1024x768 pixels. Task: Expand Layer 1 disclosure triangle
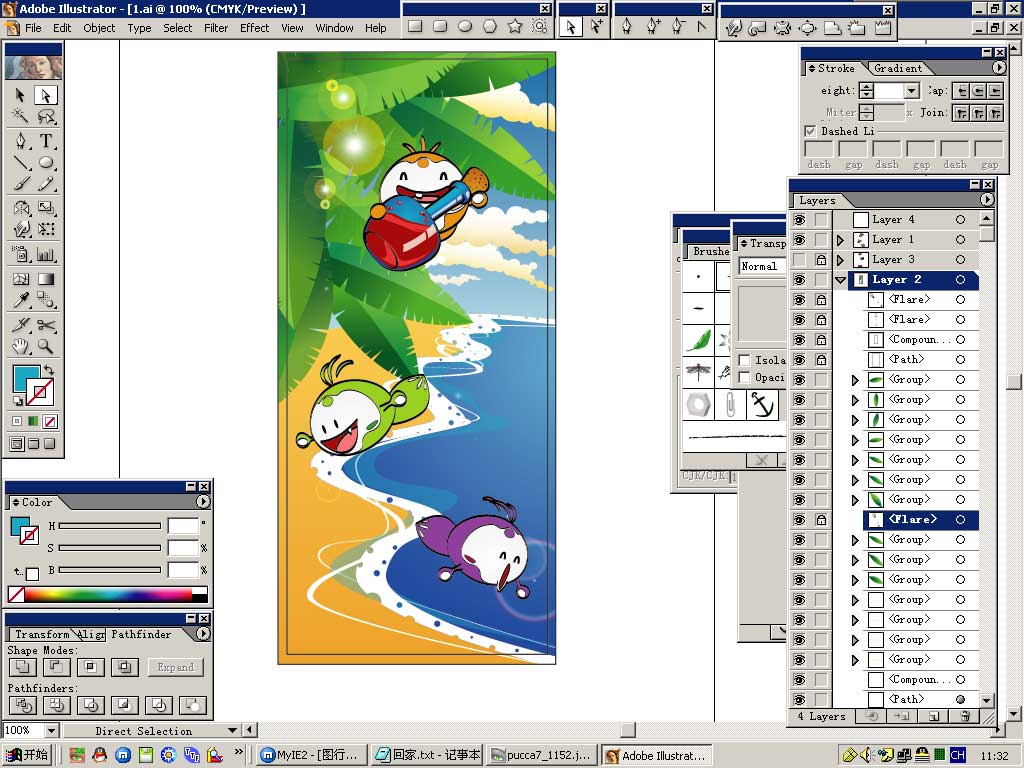pyautogui.click(x=840, y=240)
